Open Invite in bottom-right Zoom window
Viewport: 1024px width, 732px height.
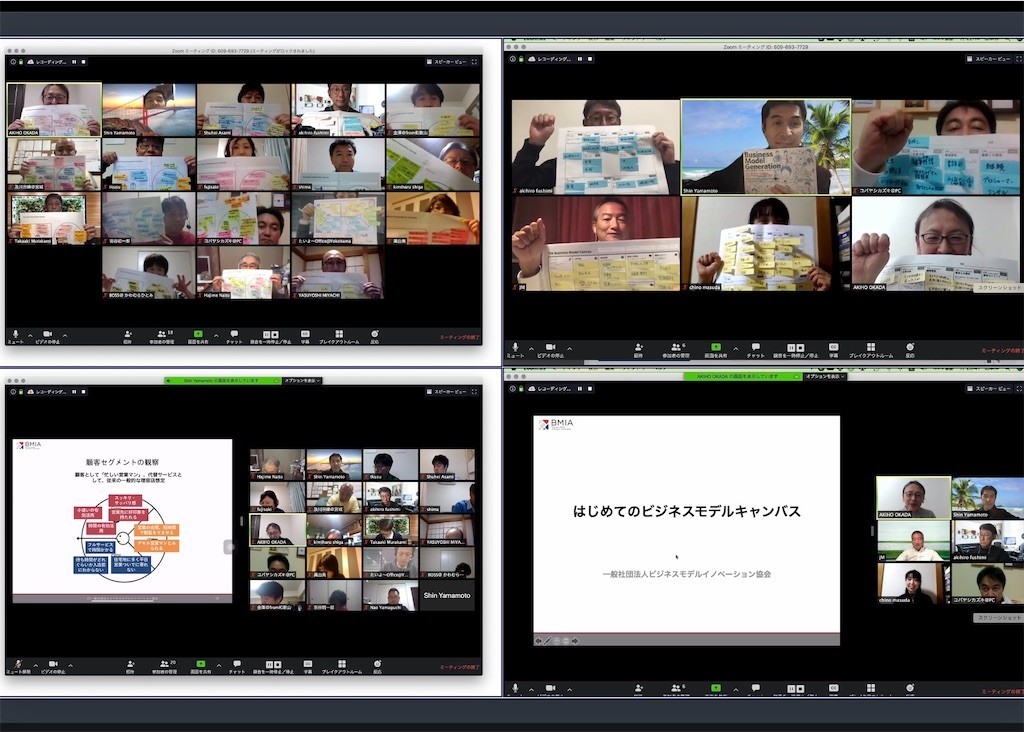tap(638, 688)
